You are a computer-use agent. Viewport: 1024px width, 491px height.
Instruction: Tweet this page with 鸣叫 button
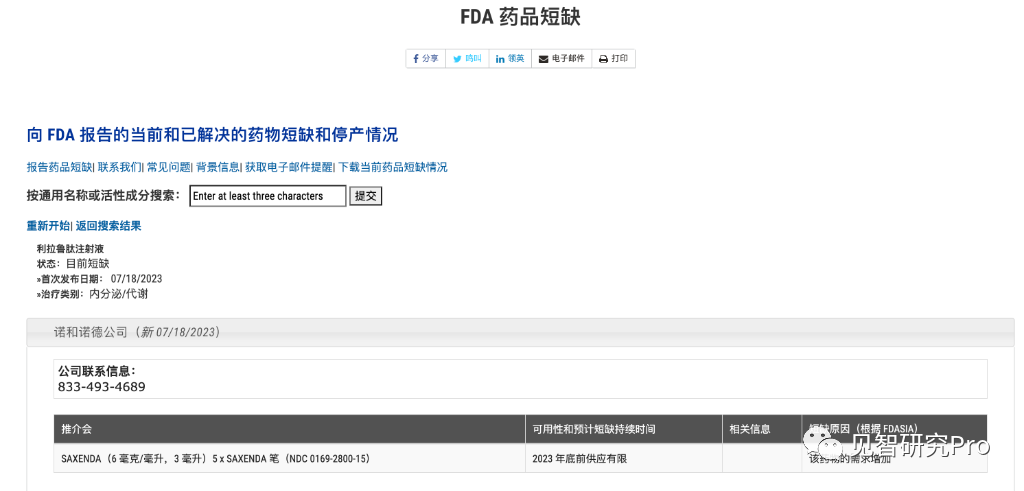coord(467,59)
